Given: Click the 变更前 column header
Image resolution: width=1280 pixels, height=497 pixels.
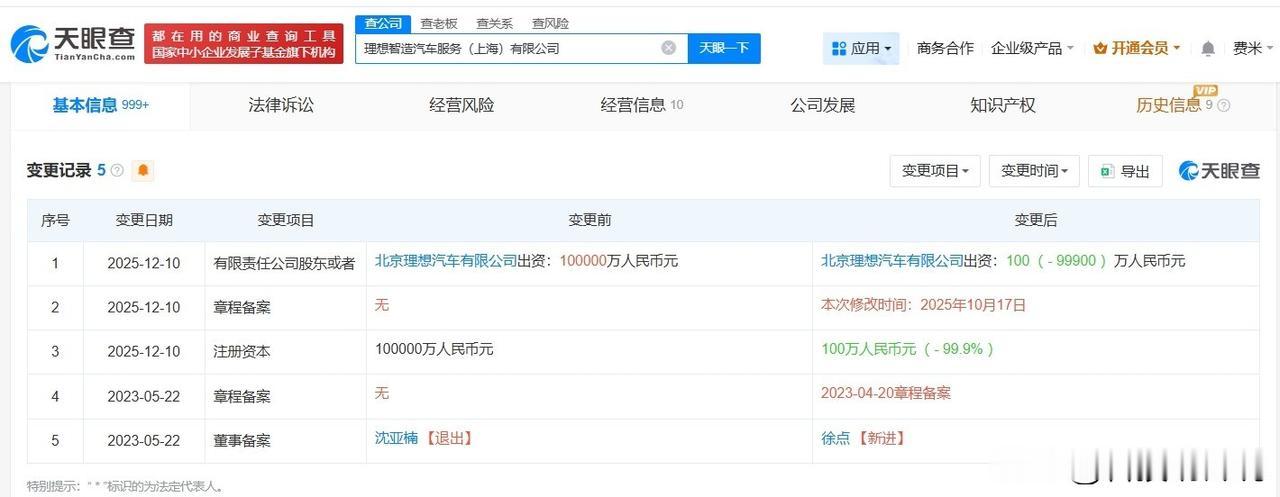Looking at the screenshot, I should 590,220.
